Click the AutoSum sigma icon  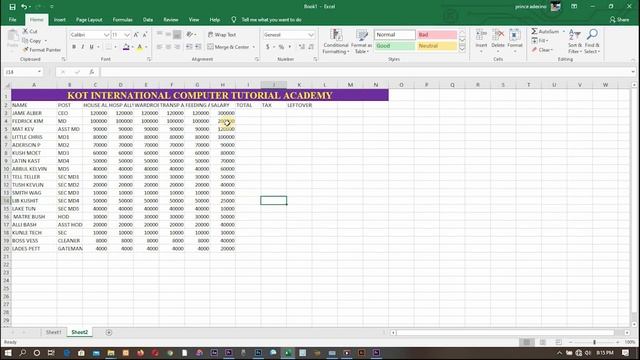534,31
